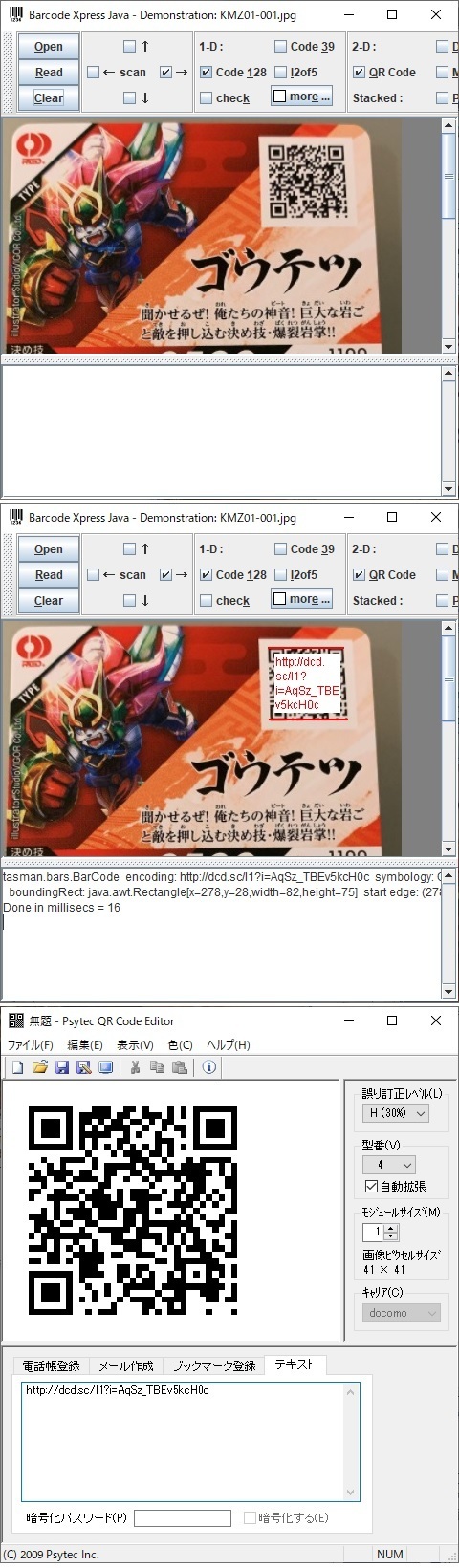459x1568 pixels.
Task: Check Code 39 in empty-output Barcode Xpress window
Action: 280,46
